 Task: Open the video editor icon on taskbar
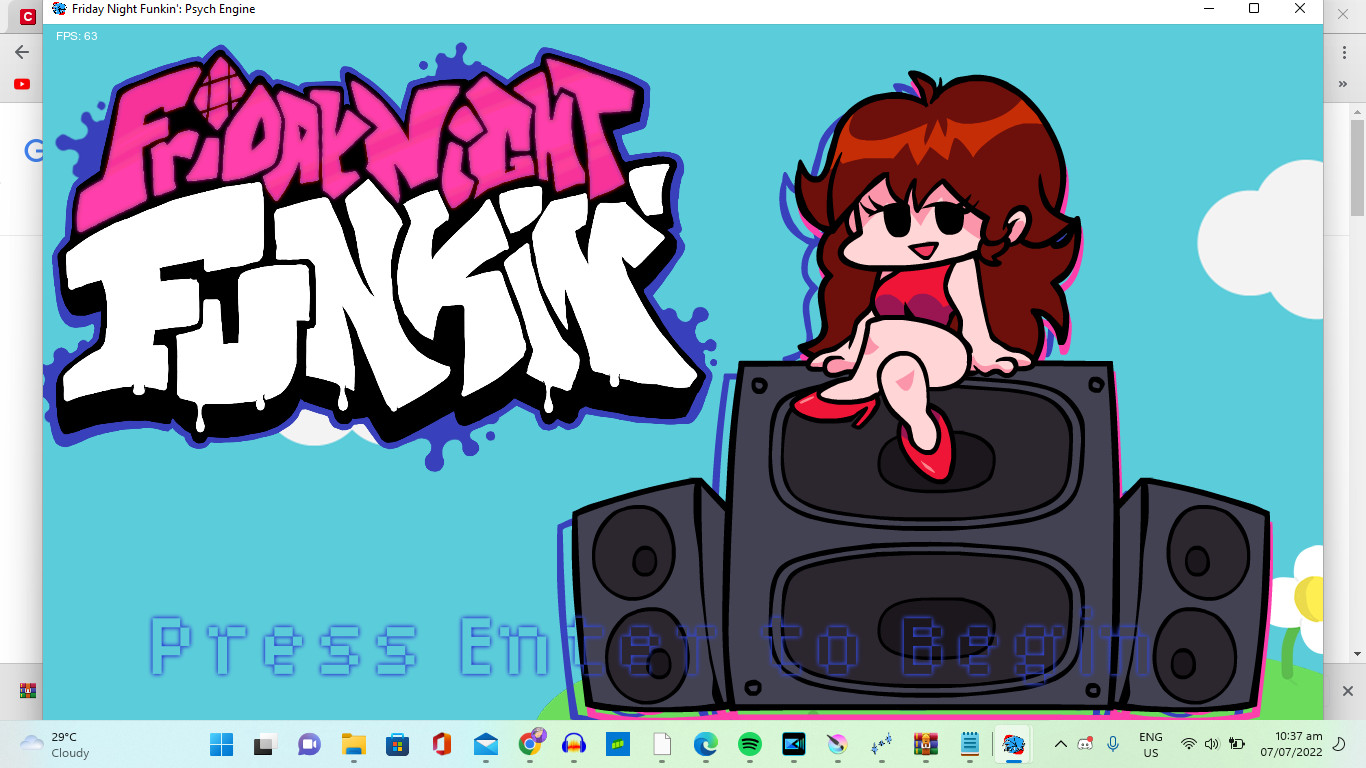[x=794, y=744]
